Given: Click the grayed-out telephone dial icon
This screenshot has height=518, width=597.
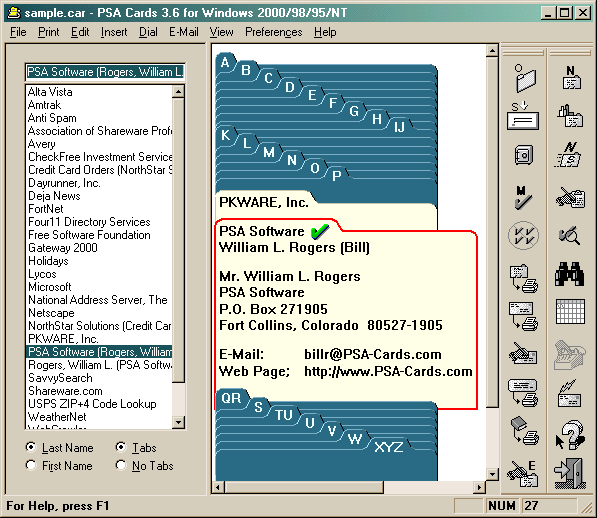Looking at the screenshot, I should (x=569, y=355).
